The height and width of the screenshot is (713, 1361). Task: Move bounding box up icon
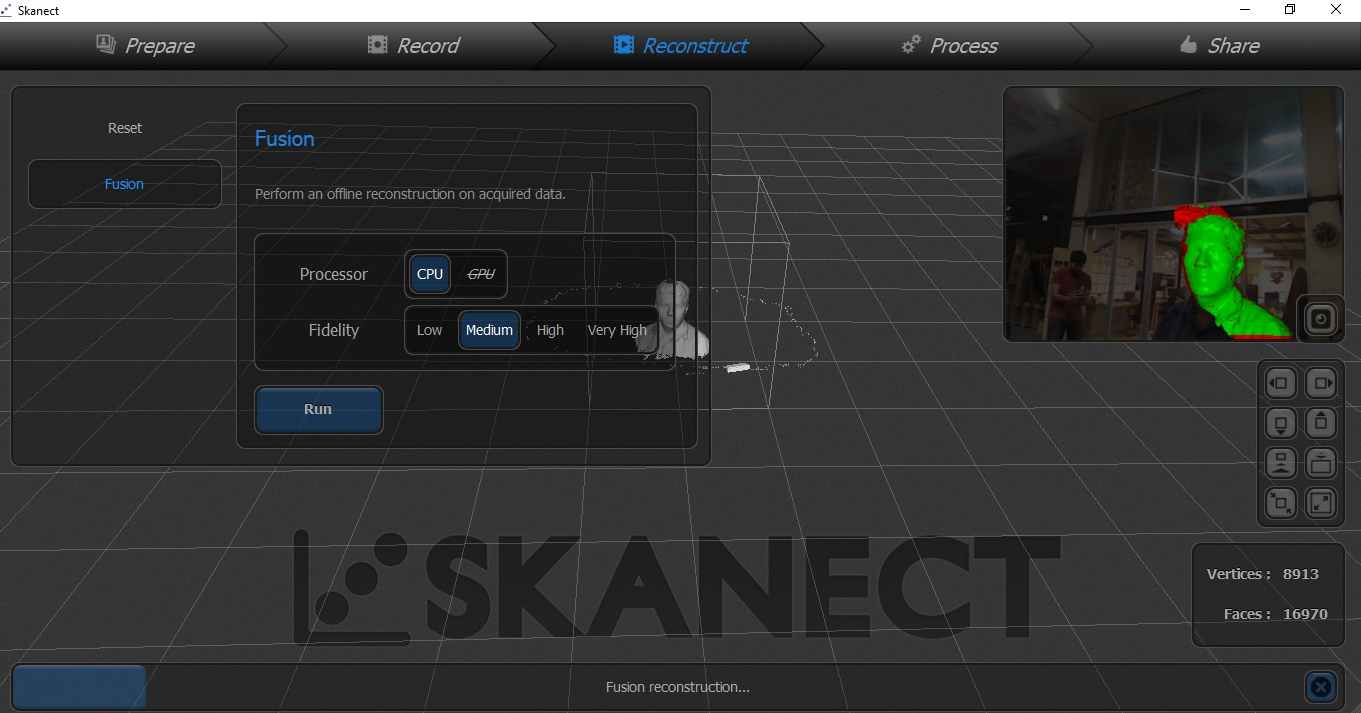tap(1321, 423)
